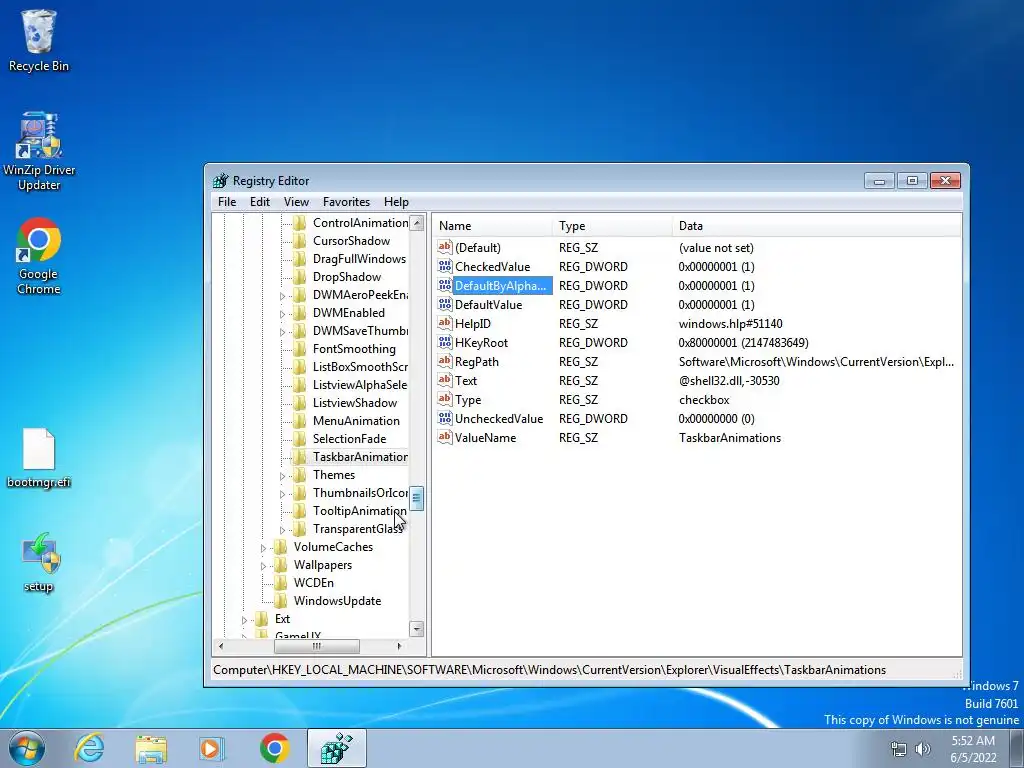Sort values by the Type column
The height and width of the screenshot is (768, 1024).
click(x=612, y=226)
